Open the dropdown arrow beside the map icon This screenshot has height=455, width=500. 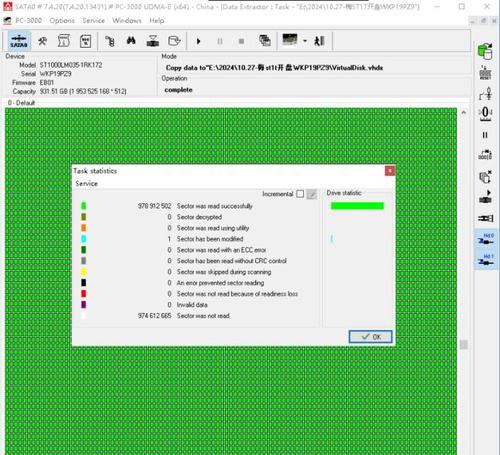click(x=305, y=41)
